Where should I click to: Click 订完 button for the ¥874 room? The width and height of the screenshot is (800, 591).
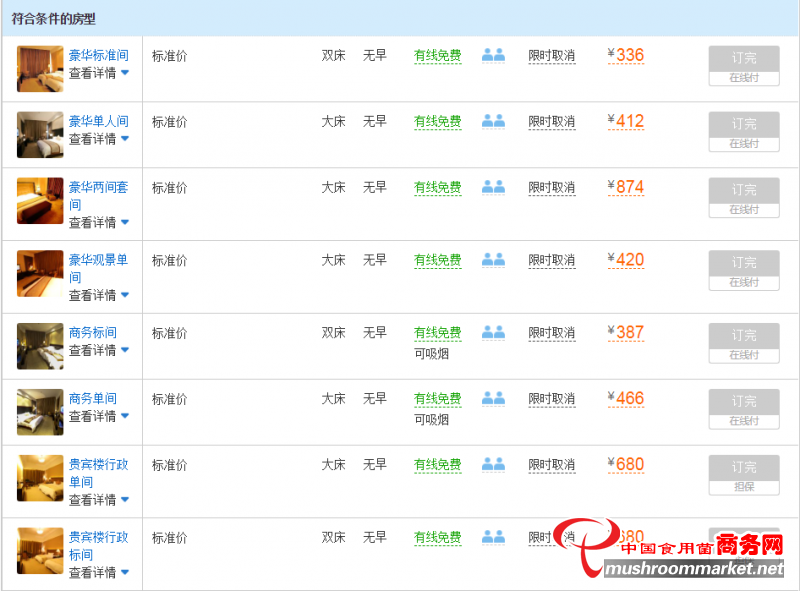tap(743, 190)
